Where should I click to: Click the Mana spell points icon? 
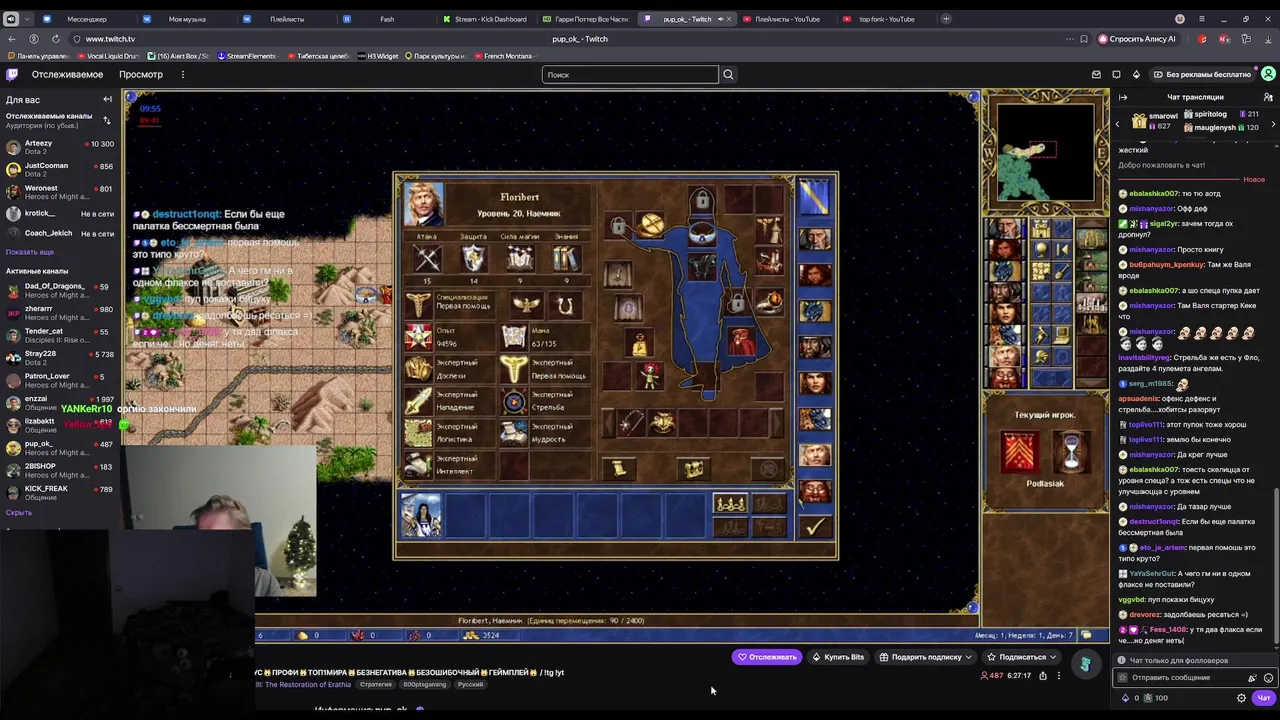[514, 338]
